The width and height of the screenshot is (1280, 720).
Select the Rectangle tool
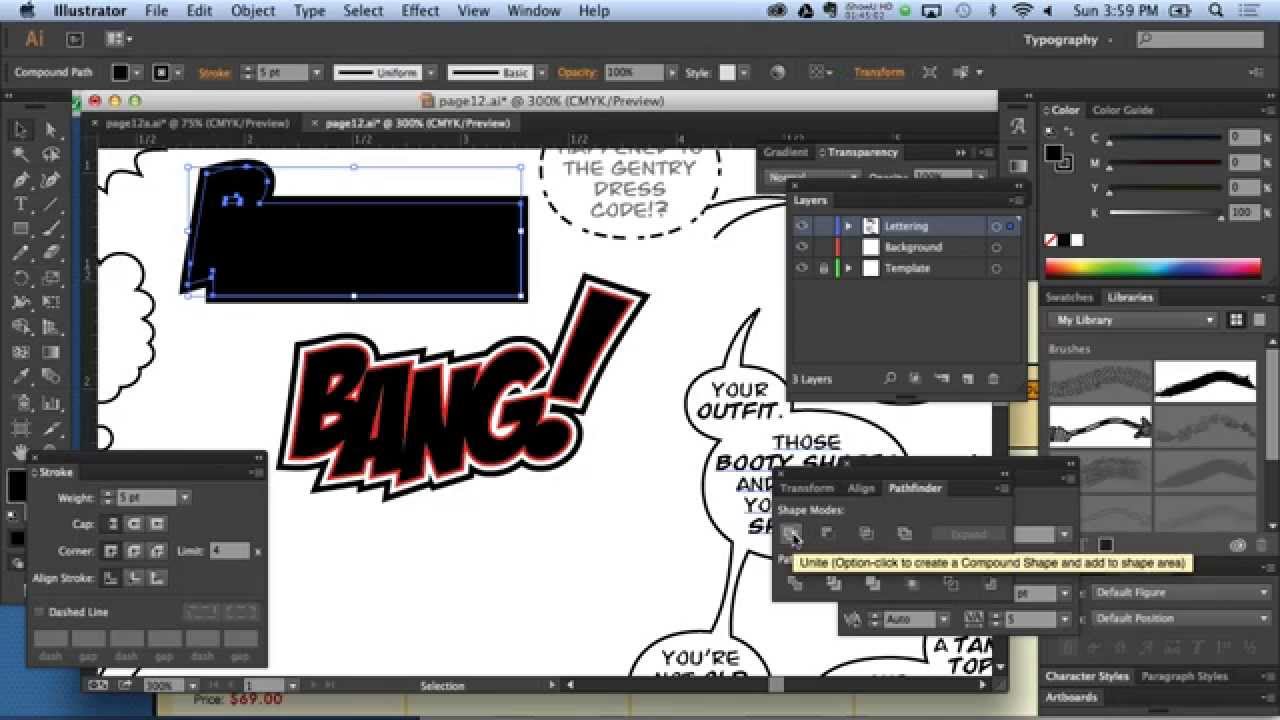point(20,229)
